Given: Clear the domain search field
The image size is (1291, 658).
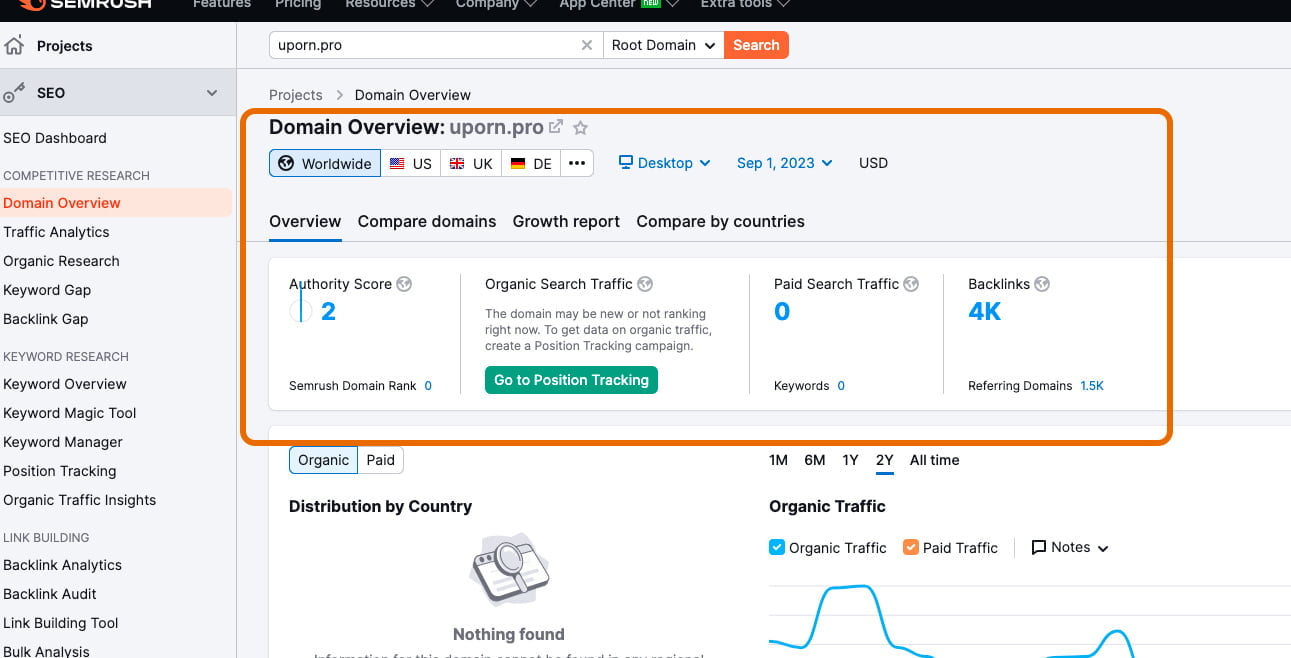Looking at the screenshot, I should tap(587, 45).
